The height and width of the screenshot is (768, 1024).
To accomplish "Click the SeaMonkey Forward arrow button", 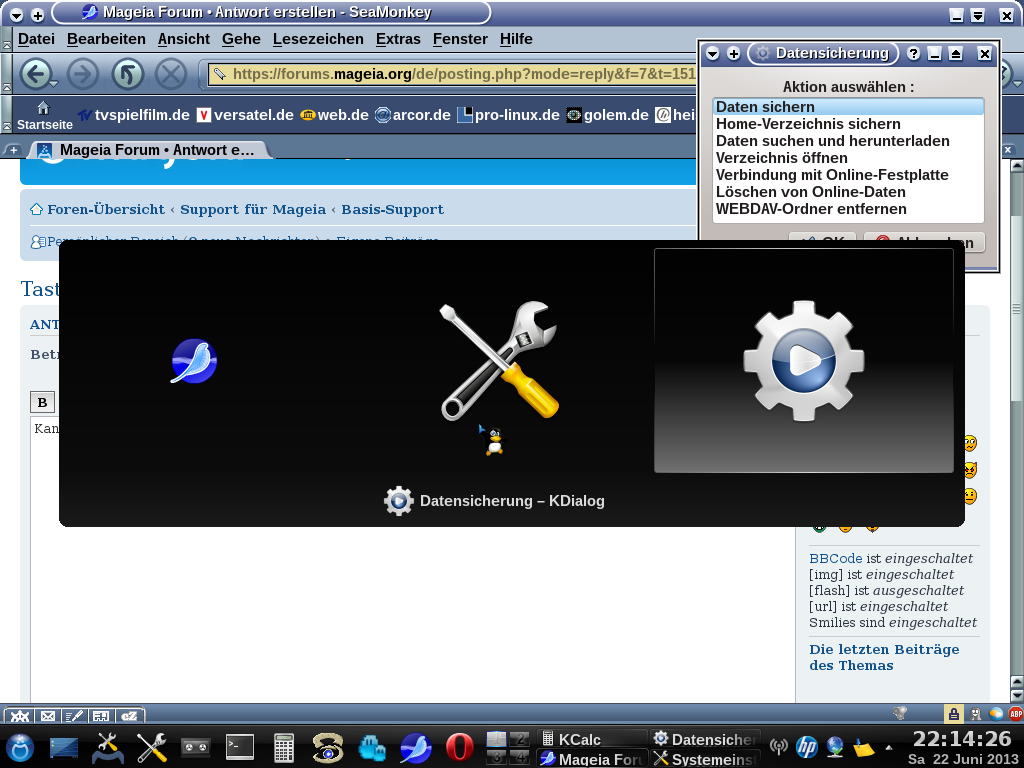I will click(x=82, y=74).
